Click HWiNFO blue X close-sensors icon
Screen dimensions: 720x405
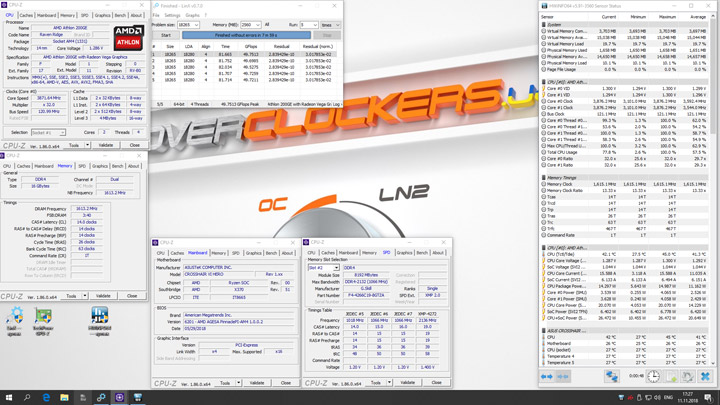(705, 376)
